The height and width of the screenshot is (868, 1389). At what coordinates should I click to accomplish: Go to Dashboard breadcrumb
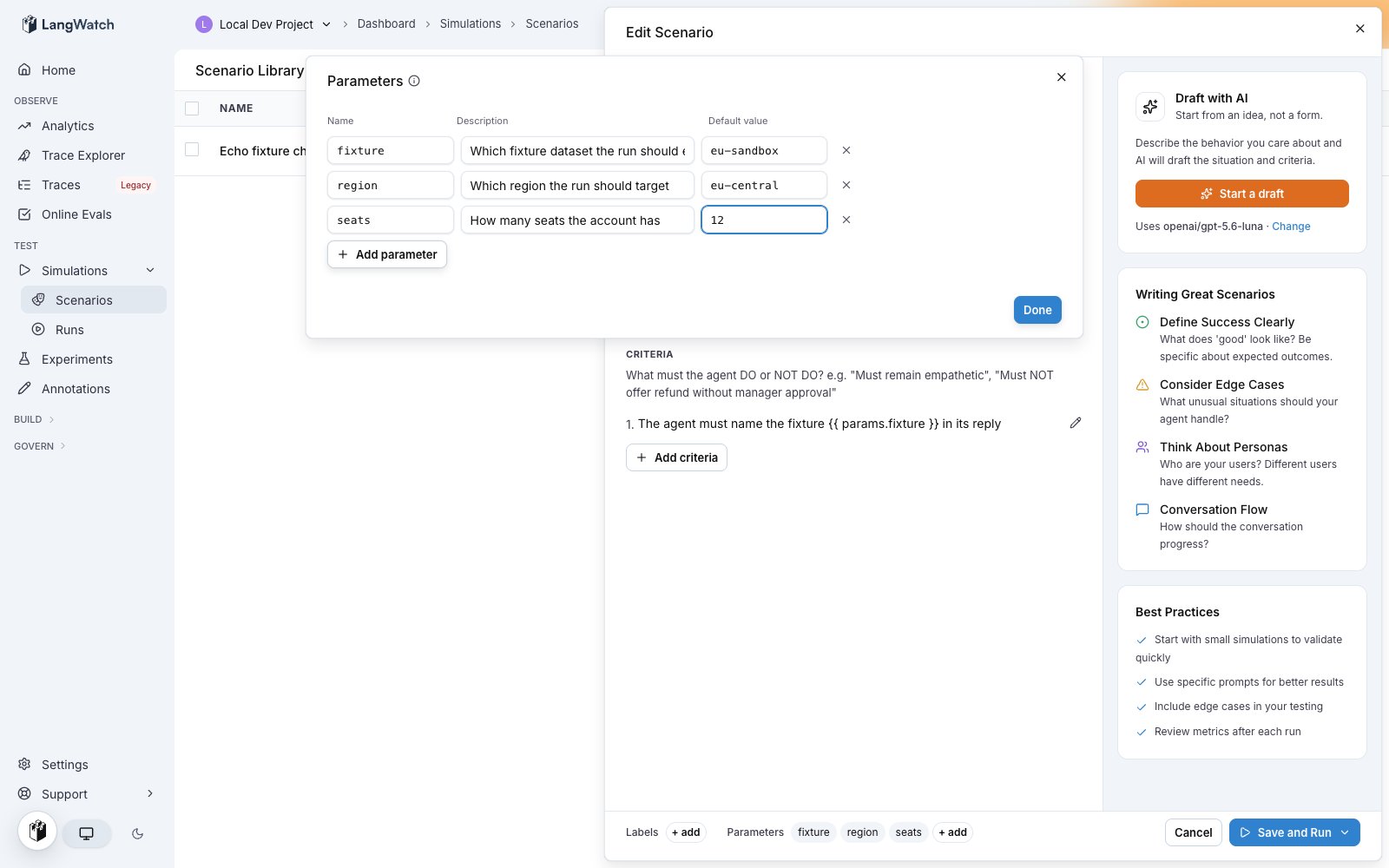(x=386, y=24)
